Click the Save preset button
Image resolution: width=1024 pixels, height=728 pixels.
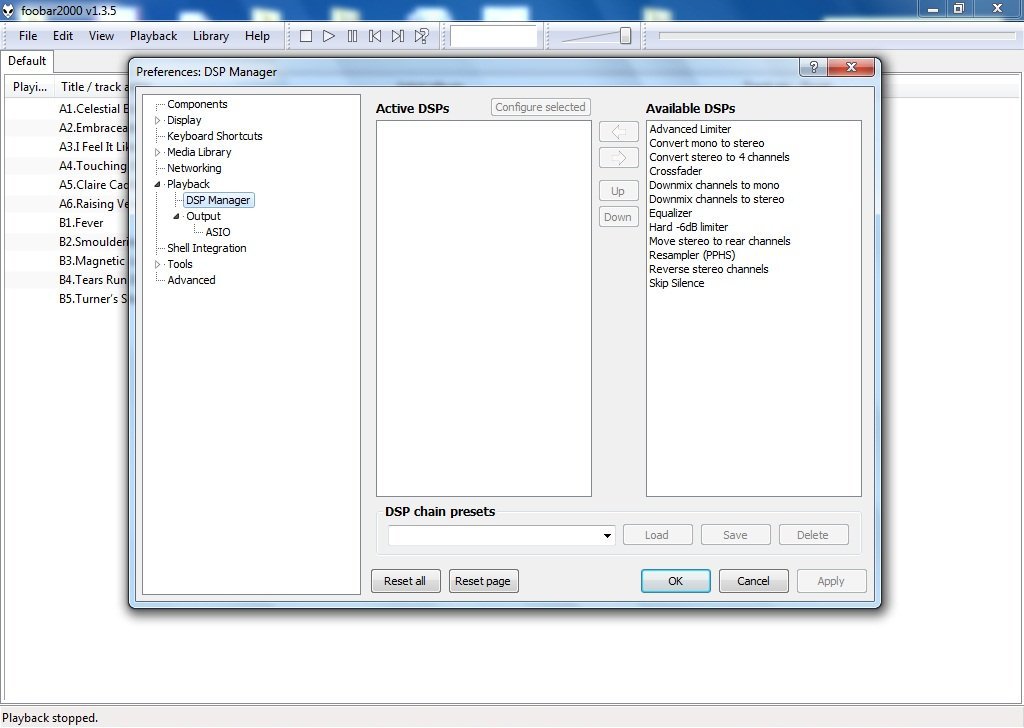pyautogui.click(x=735, y=535)
